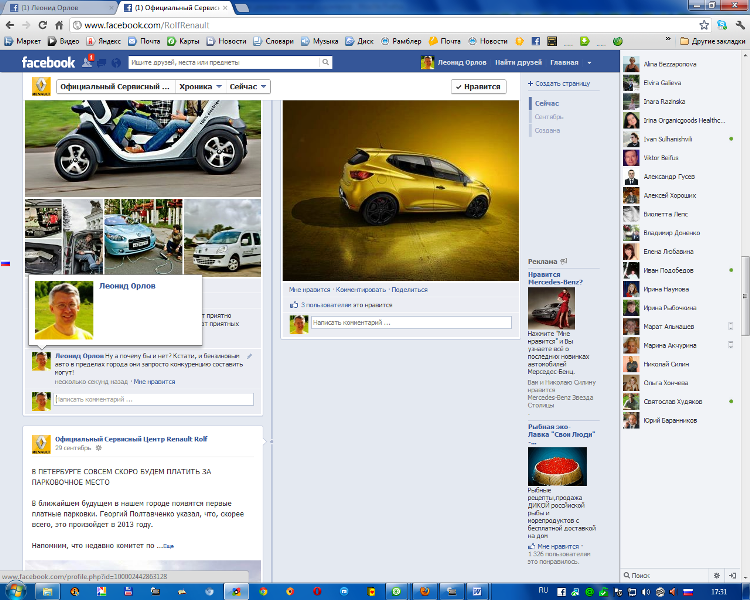750x600 pixels.
Task: Open the yellow Renault Clio photo
Action: [401, 190]
